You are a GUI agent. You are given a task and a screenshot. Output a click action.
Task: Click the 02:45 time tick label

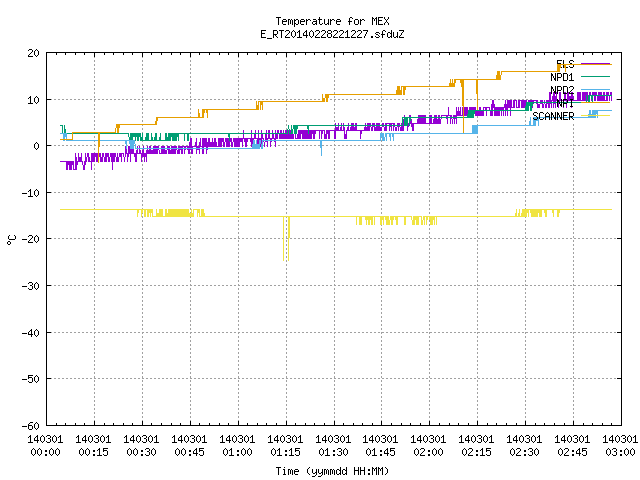(572, 452)
